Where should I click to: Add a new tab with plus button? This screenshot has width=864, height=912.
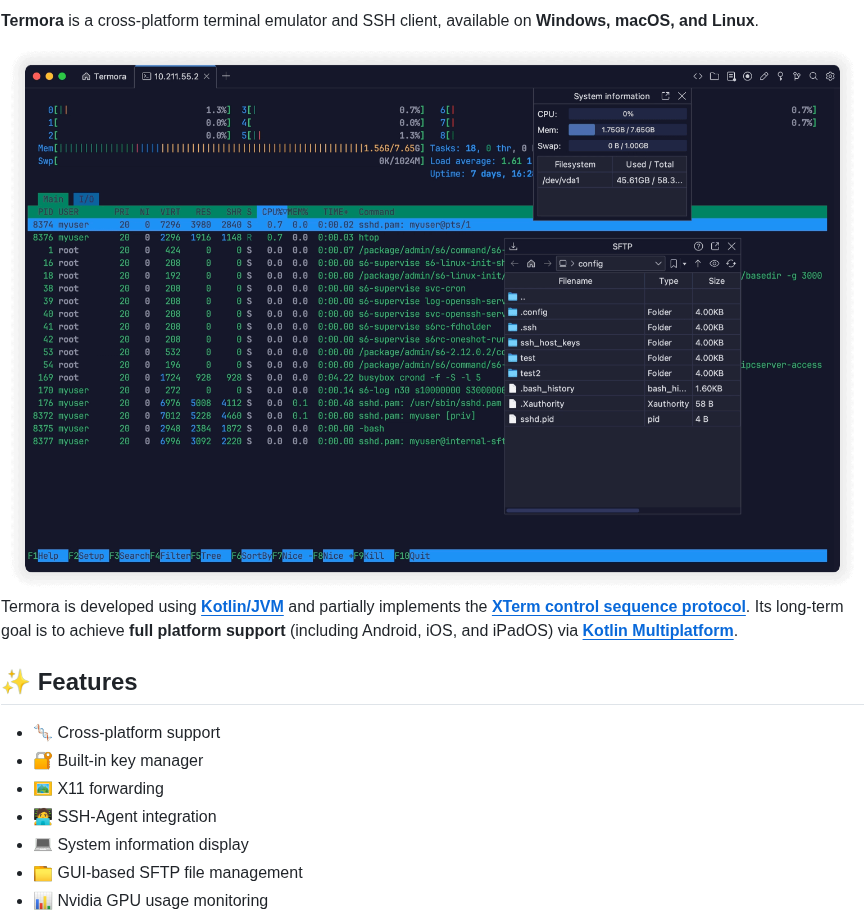(226, 76)
